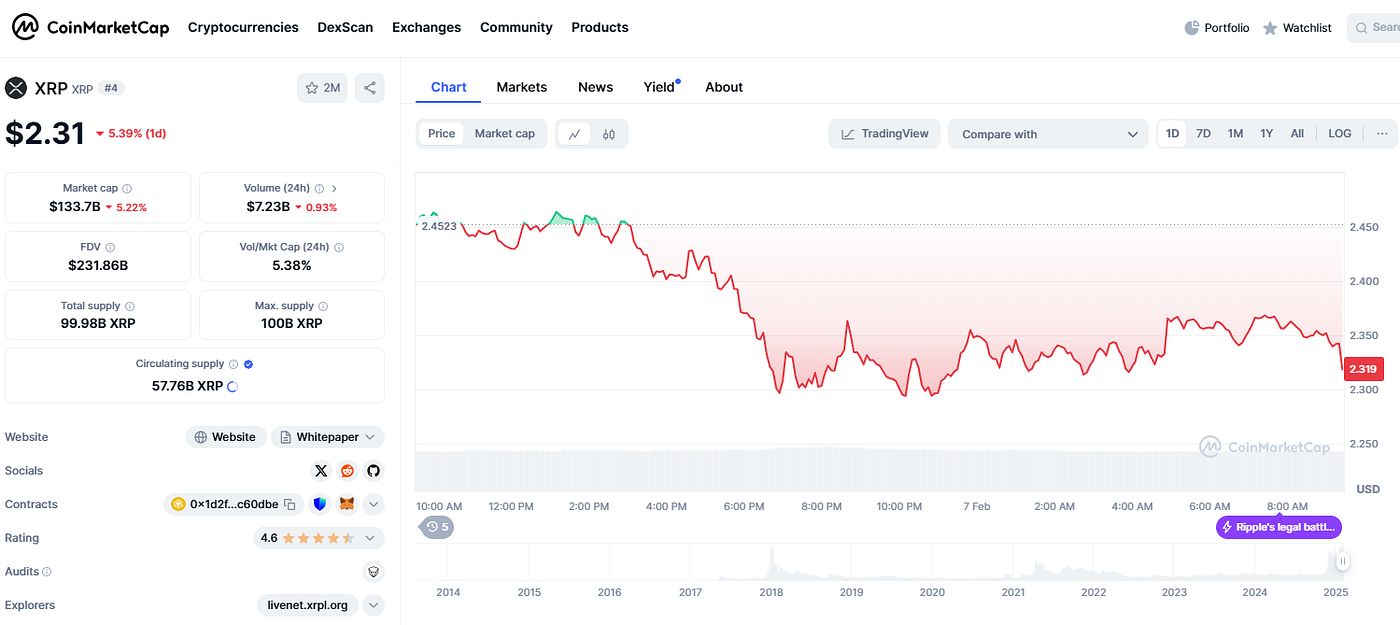Screen dimensions: 1400x625
Task: Open DexScan menu
Action: coord(345,28)
